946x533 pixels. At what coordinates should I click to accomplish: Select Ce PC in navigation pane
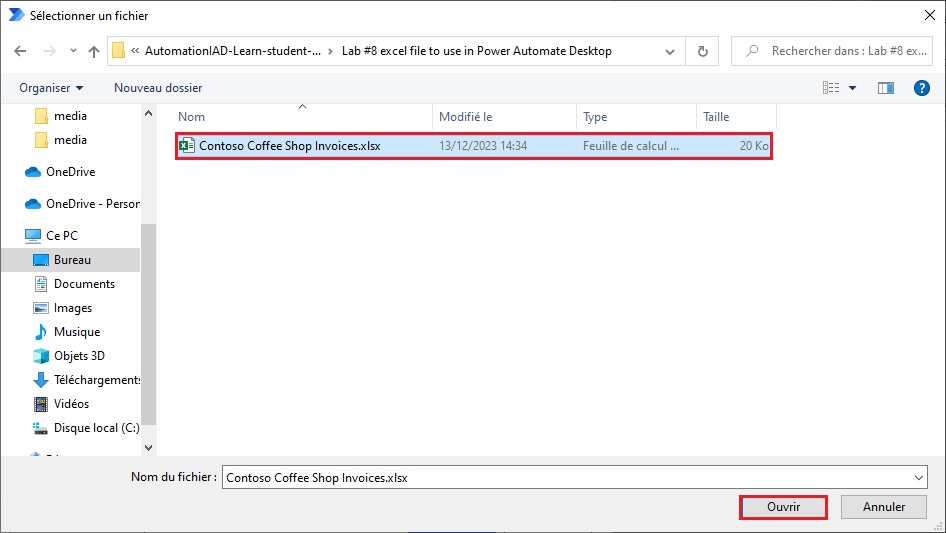point(62,235)
